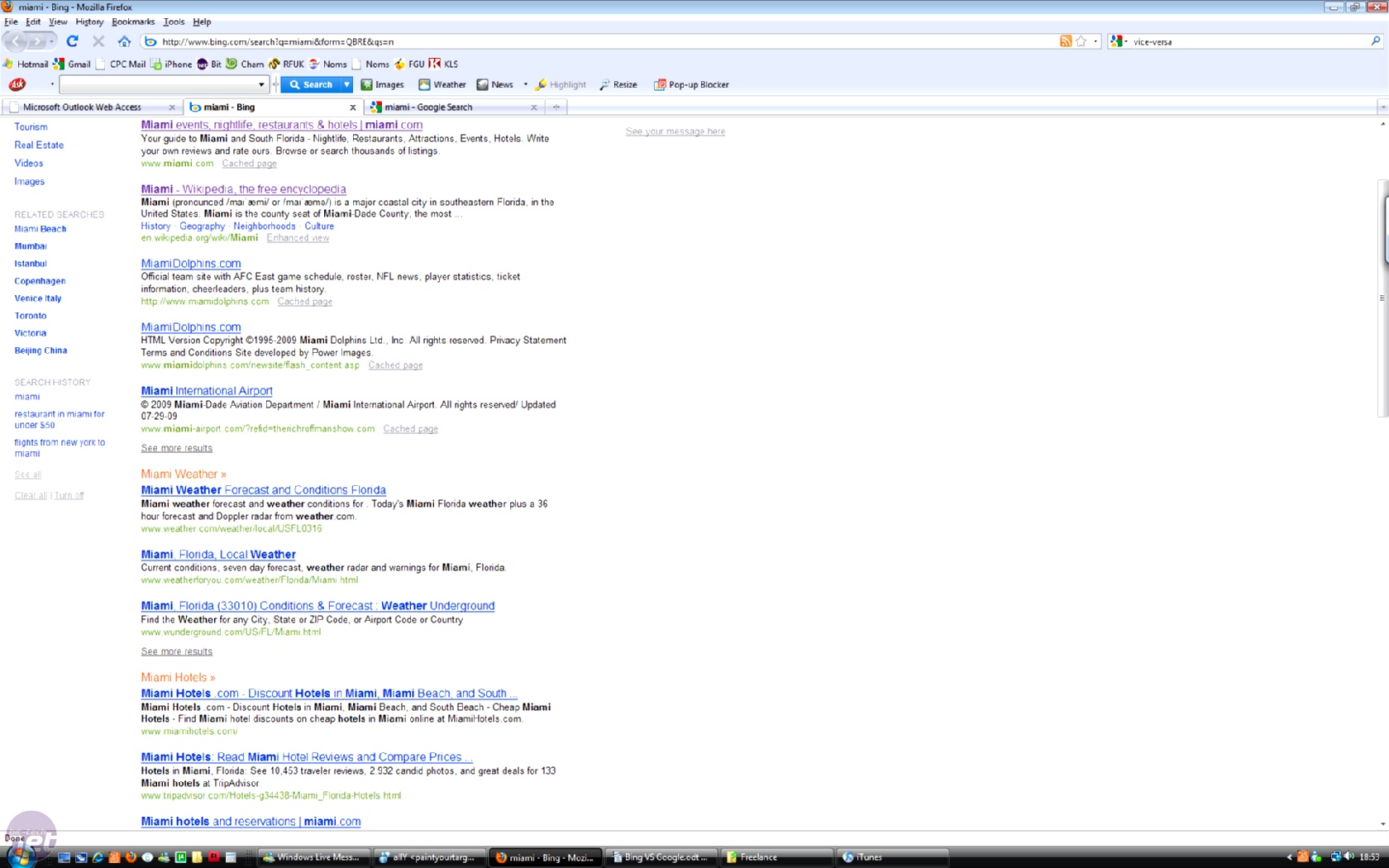The height and width of the screenshot is (868, 1389).
Task: Click Images on the Ask toolbar
Action: pyautogui.click(x=383, y=84)
